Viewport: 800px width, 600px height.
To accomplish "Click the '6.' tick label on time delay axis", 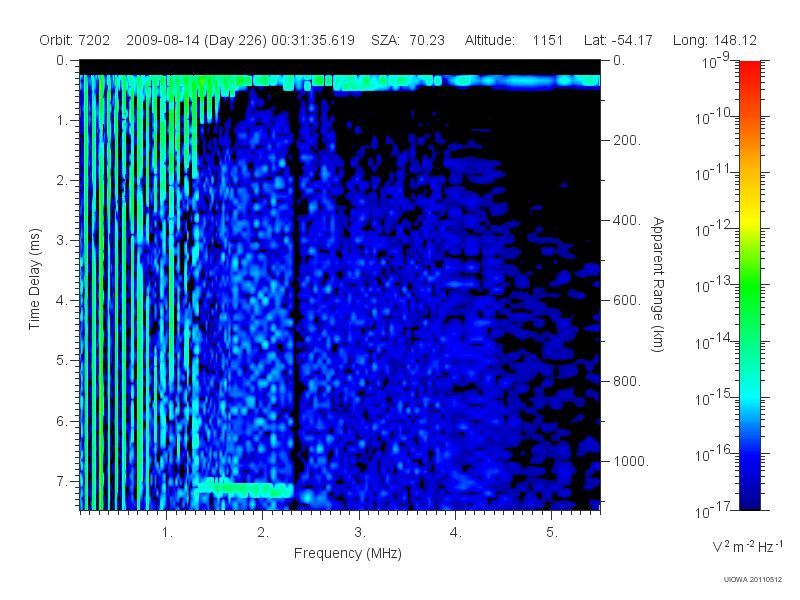I will point(62,421).
